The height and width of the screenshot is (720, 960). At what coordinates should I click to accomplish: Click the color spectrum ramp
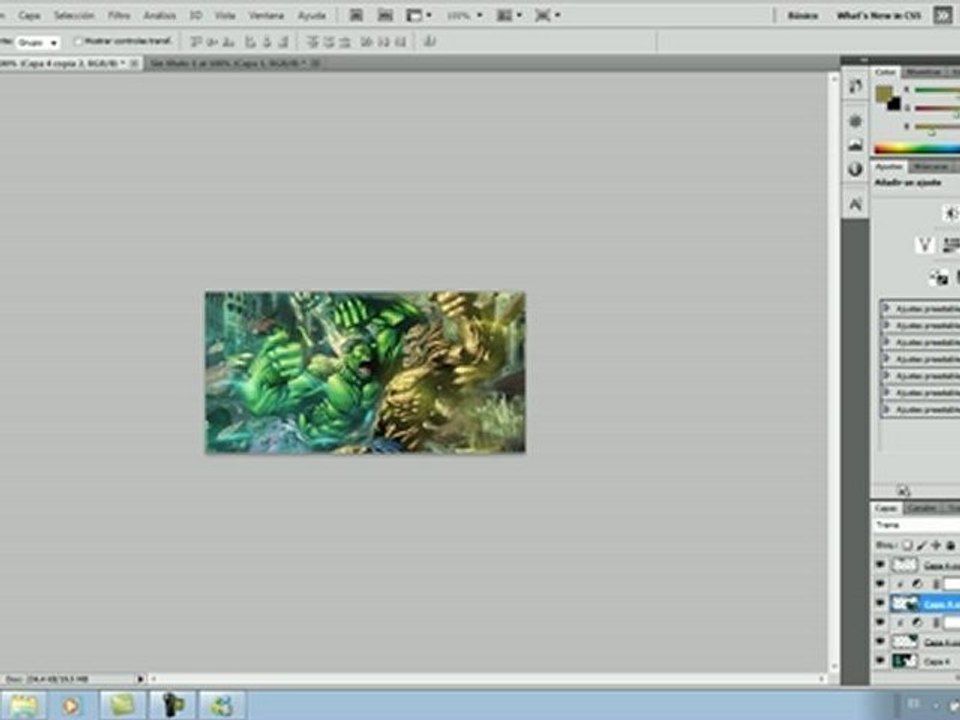pyautogui.click(x=917, y=148)
